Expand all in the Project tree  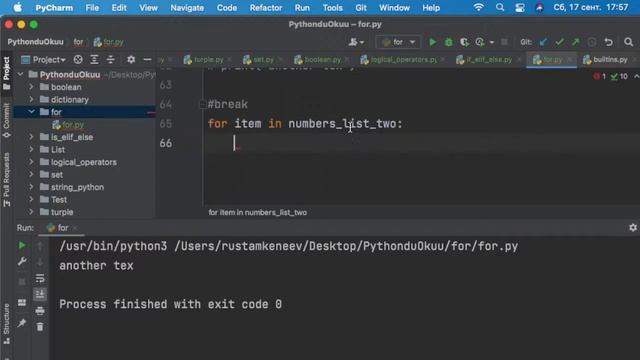(94, 60)
